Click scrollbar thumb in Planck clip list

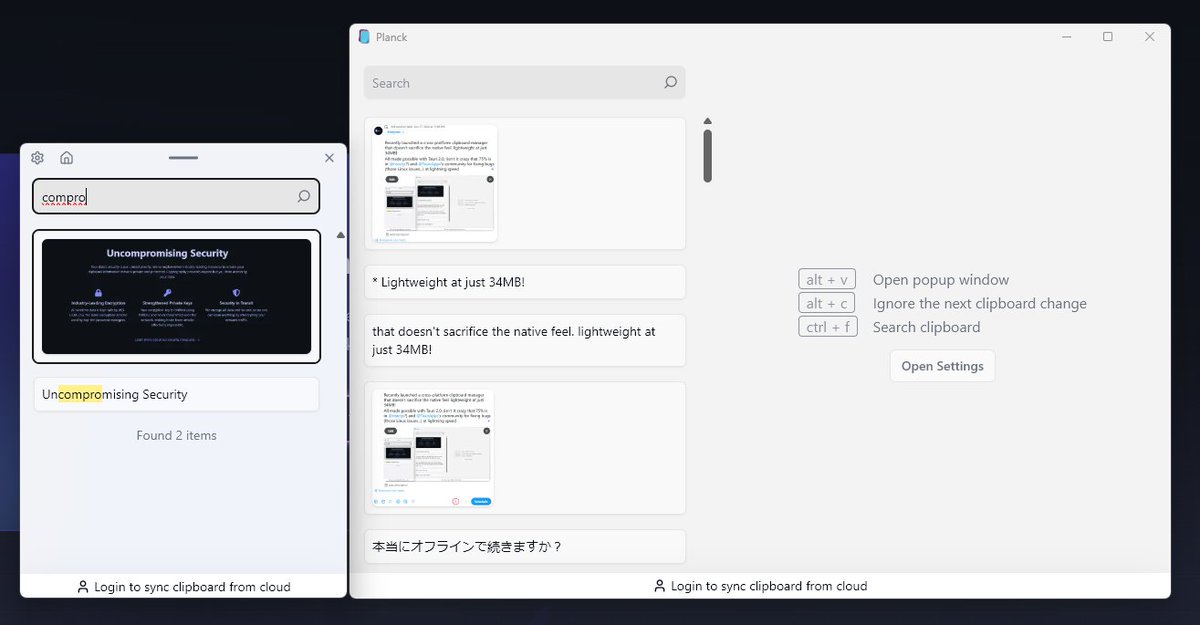coord(707,156)
